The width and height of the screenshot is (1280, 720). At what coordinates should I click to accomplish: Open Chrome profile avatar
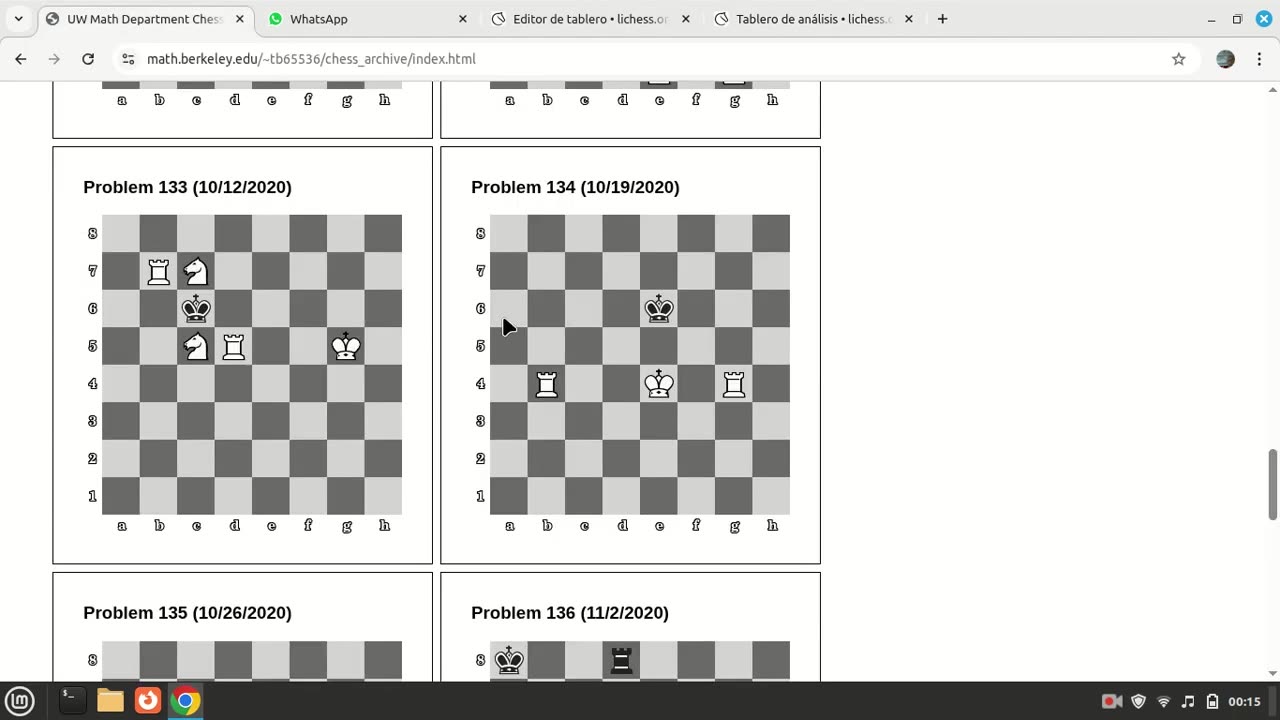[1225, 59]
